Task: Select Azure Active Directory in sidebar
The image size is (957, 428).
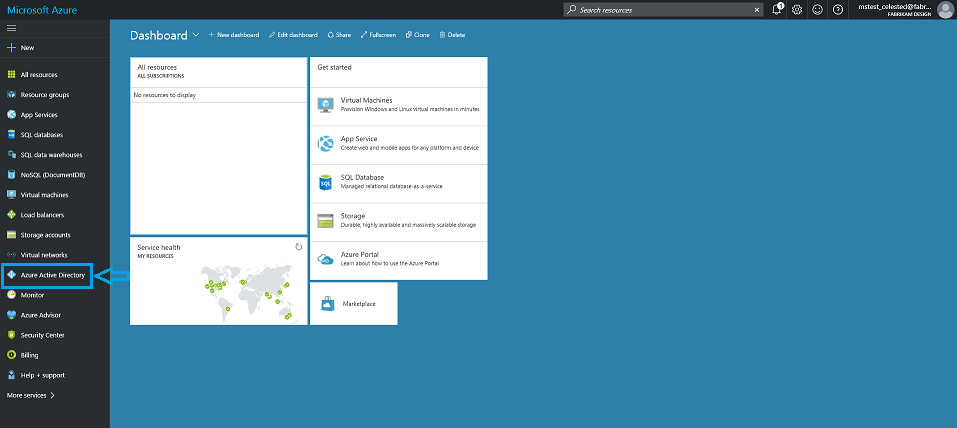Action: pos(52,275)
